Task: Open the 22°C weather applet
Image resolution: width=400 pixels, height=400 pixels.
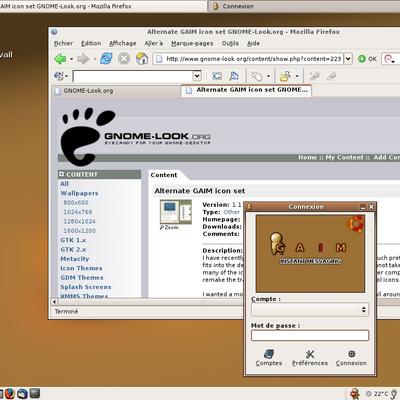Action: point(377,394)
